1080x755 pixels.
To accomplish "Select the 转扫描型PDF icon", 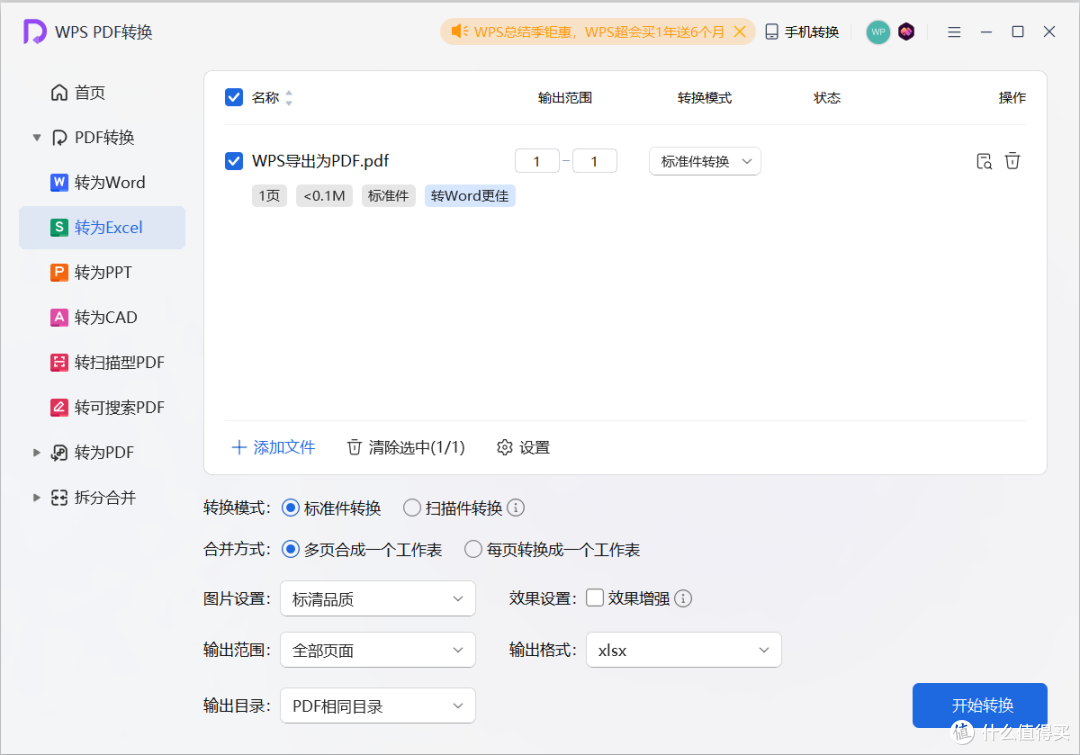I will click(x=59, y=362).
